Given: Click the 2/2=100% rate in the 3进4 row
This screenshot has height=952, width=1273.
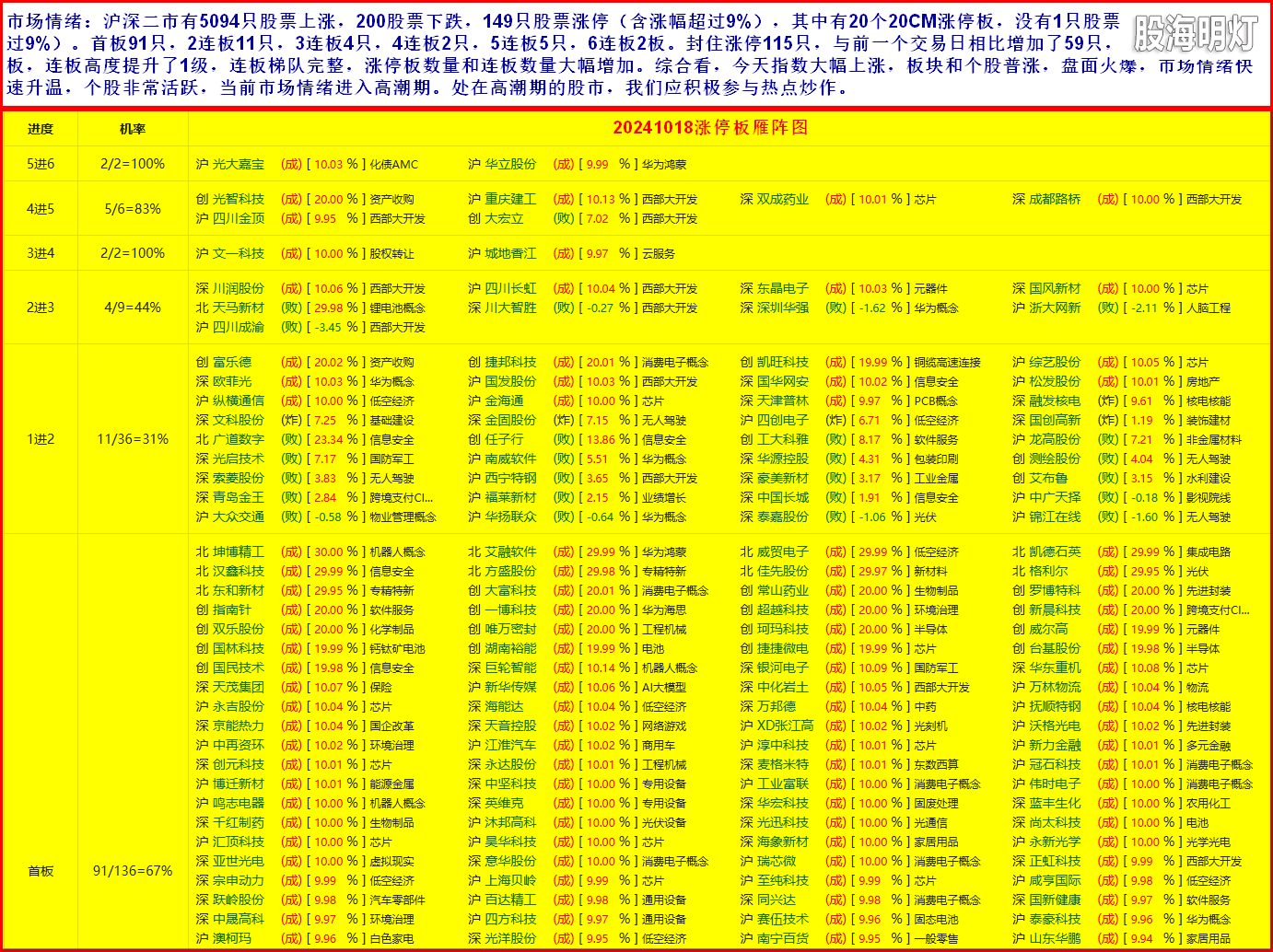Looking at the screenshot, I should click(x=133, y=253).
